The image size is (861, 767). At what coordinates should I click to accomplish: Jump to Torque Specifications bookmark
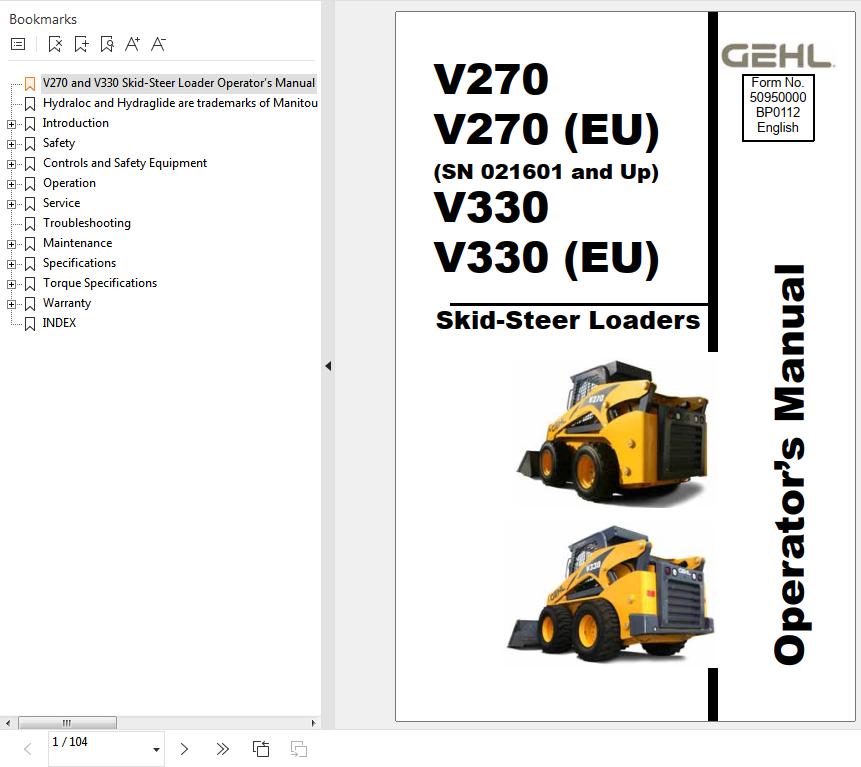100,283
